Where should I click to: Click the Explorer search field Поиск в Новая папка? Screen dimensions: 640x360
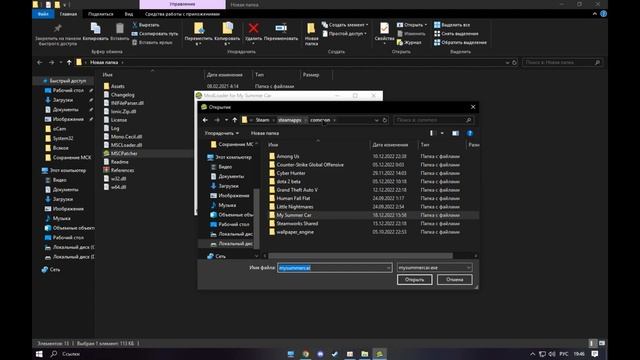(x=562, y=62)
